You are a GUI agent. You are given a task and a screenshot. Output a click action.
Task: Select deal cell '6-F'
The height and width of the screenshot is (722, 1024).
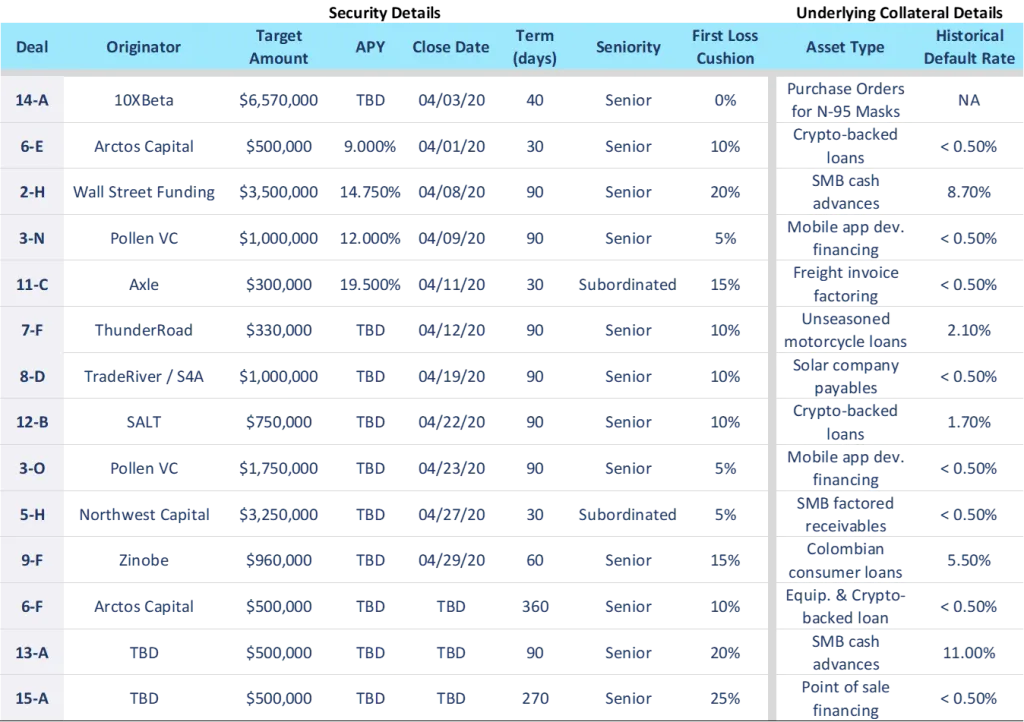click(32, 606)
